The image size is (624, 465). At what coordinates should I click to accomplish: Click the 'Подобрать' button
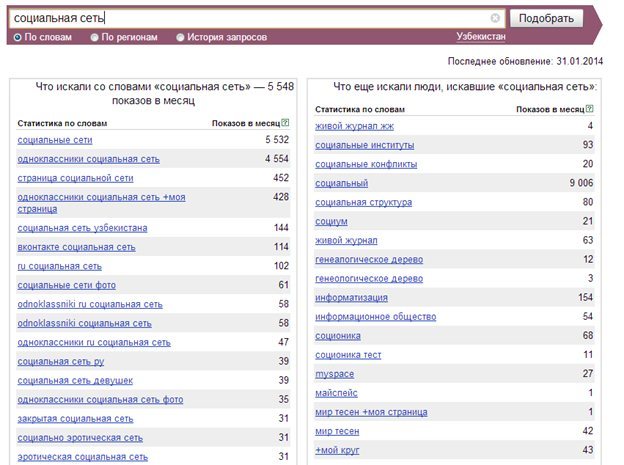coord(546,18)
